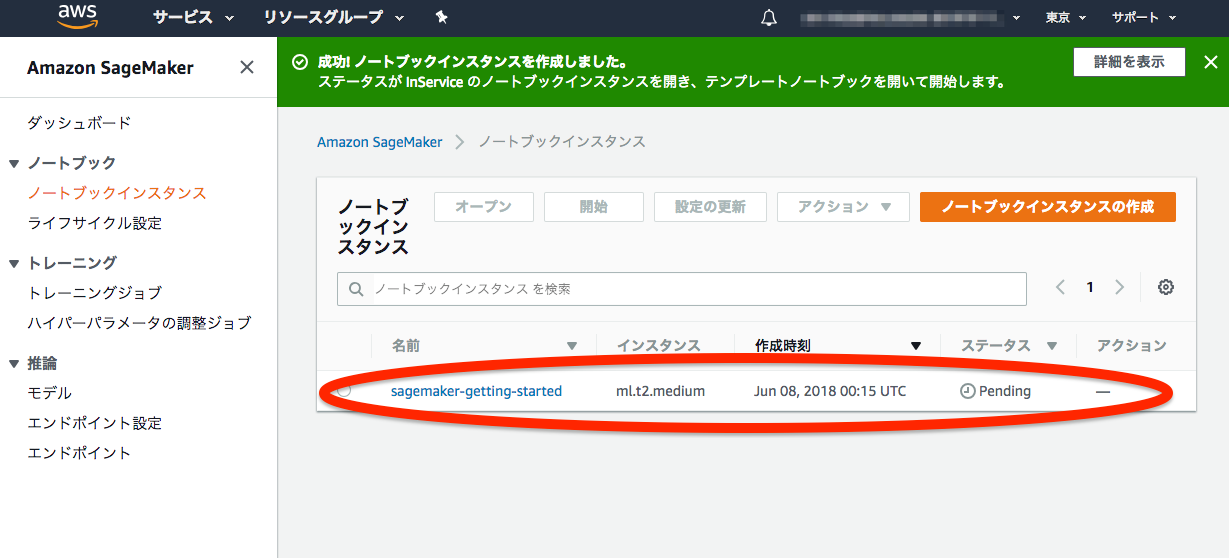Viewport: 1229px width, 558px height.
Task: Click the Jun 08, 2018 00:15 UTC cell
Action: click(830, 391)
